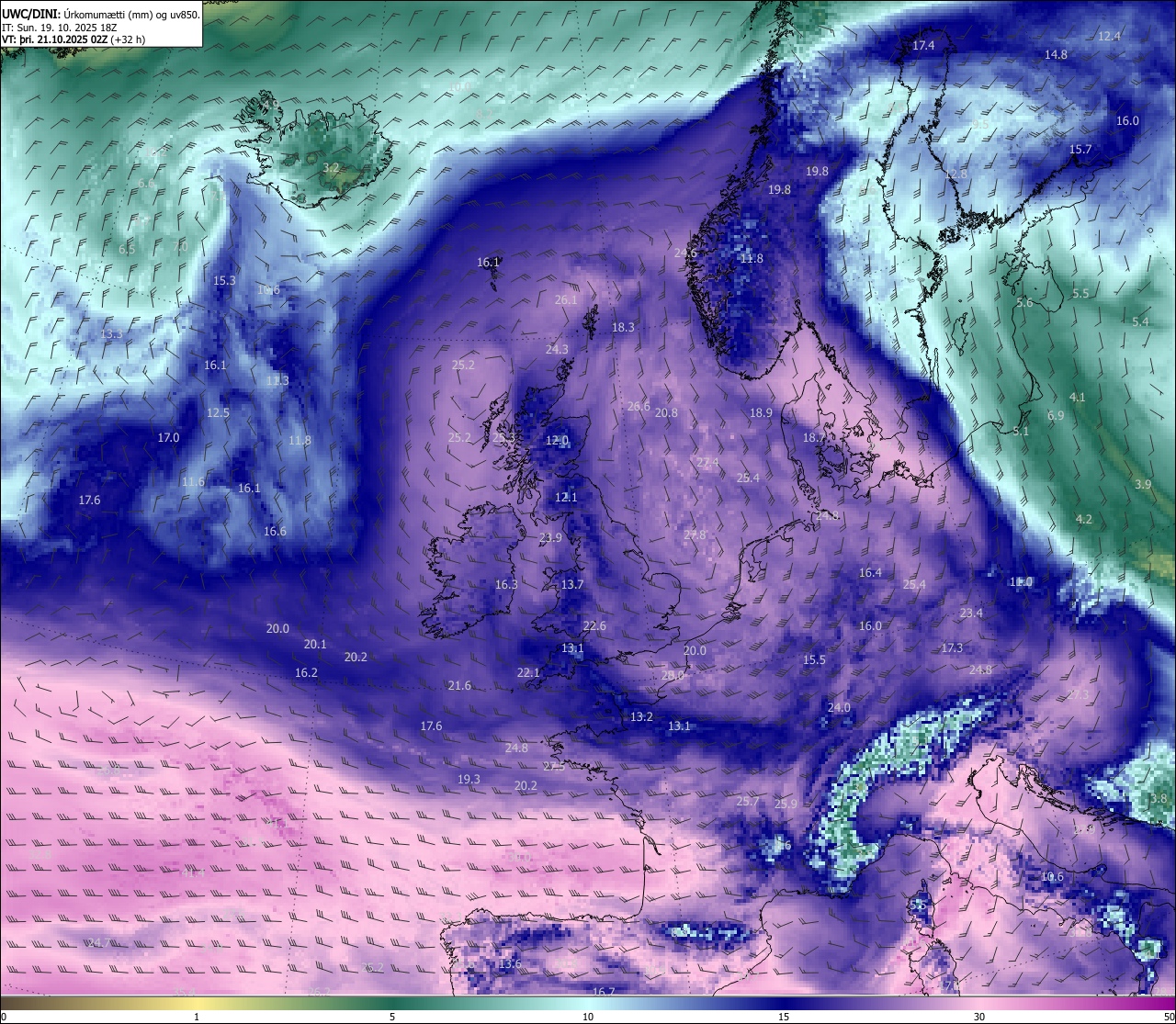Screen dimensions: 1176x1024
Task: Click the 13.2 value label
Action: tap(641, 717)
